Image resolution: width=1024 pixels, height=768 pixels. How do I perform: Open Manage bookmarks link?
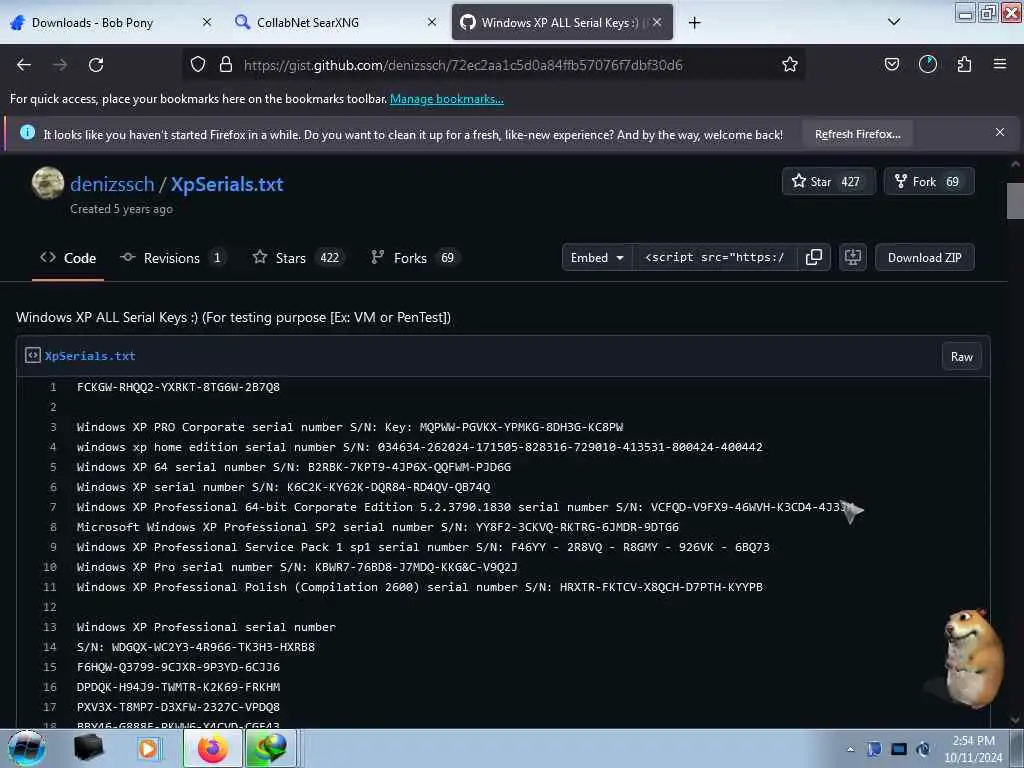pos(447,99)
